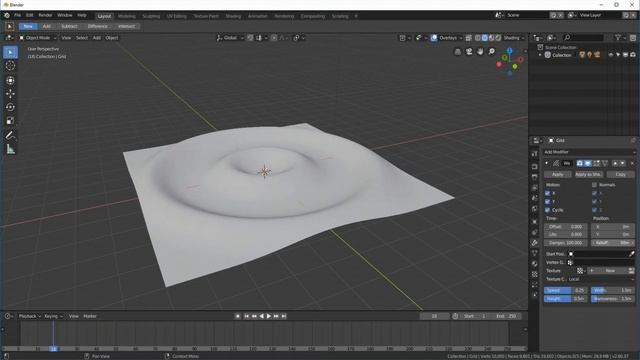This screenshot has width=640, height=360.
Task: Play the animation forward
Action: pyautogui.click(x=269, y=316)
